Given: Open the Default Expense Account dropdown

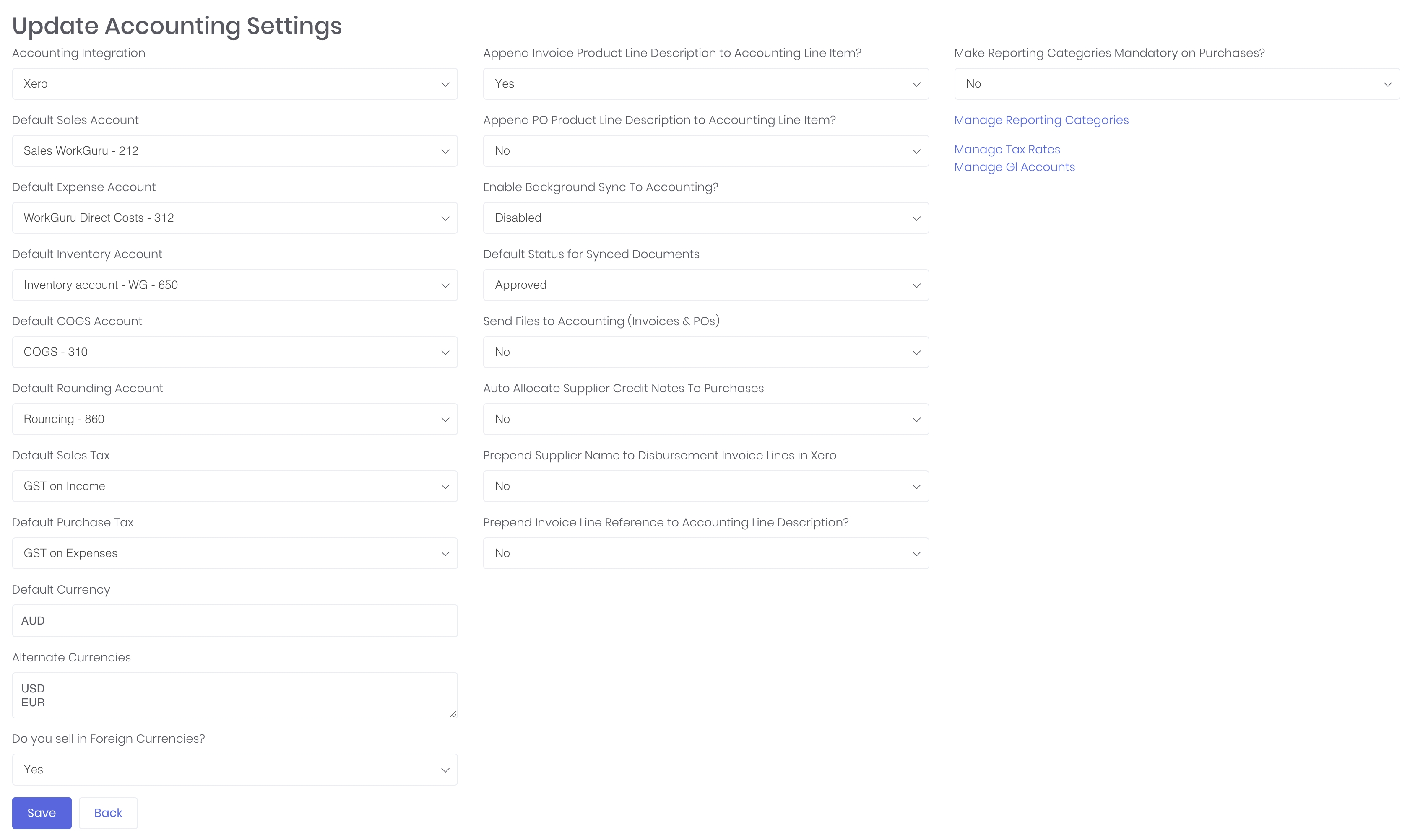Looking at the screenshot, I should point(234,218).
